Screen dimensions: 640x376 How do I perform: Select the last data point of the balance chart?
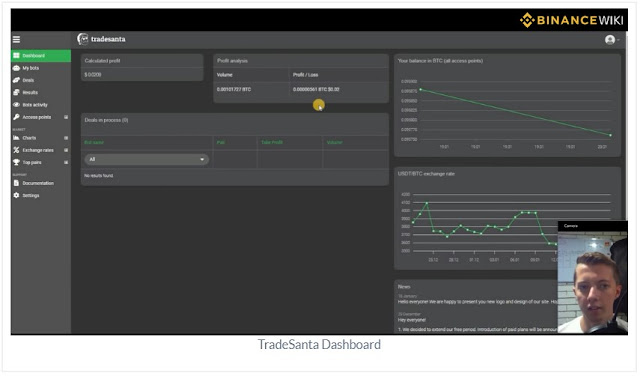point(611,135)
